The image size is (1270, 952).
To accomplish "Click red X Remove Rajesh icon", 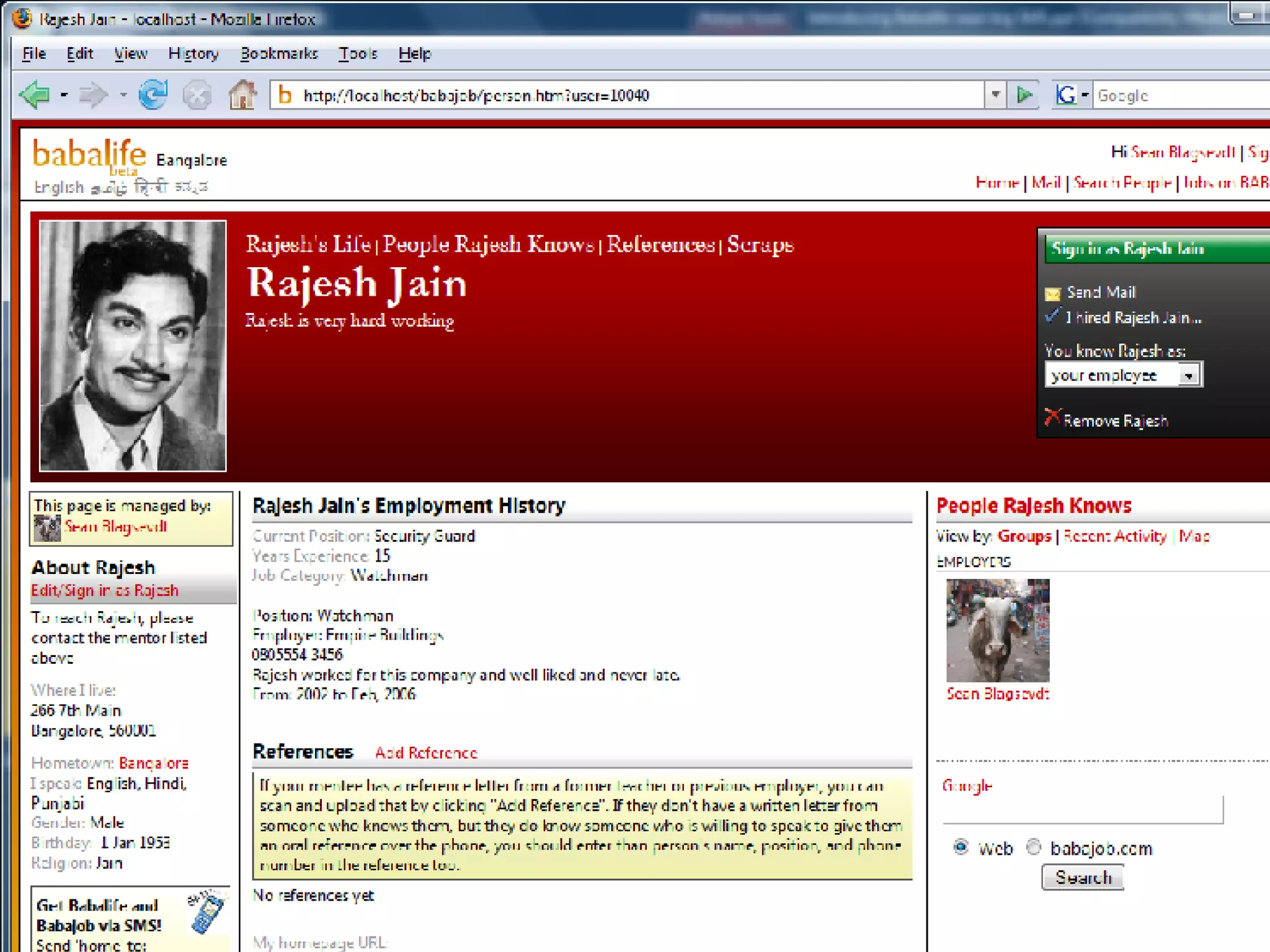I will pyautogui.click(x=1052, y=418).
